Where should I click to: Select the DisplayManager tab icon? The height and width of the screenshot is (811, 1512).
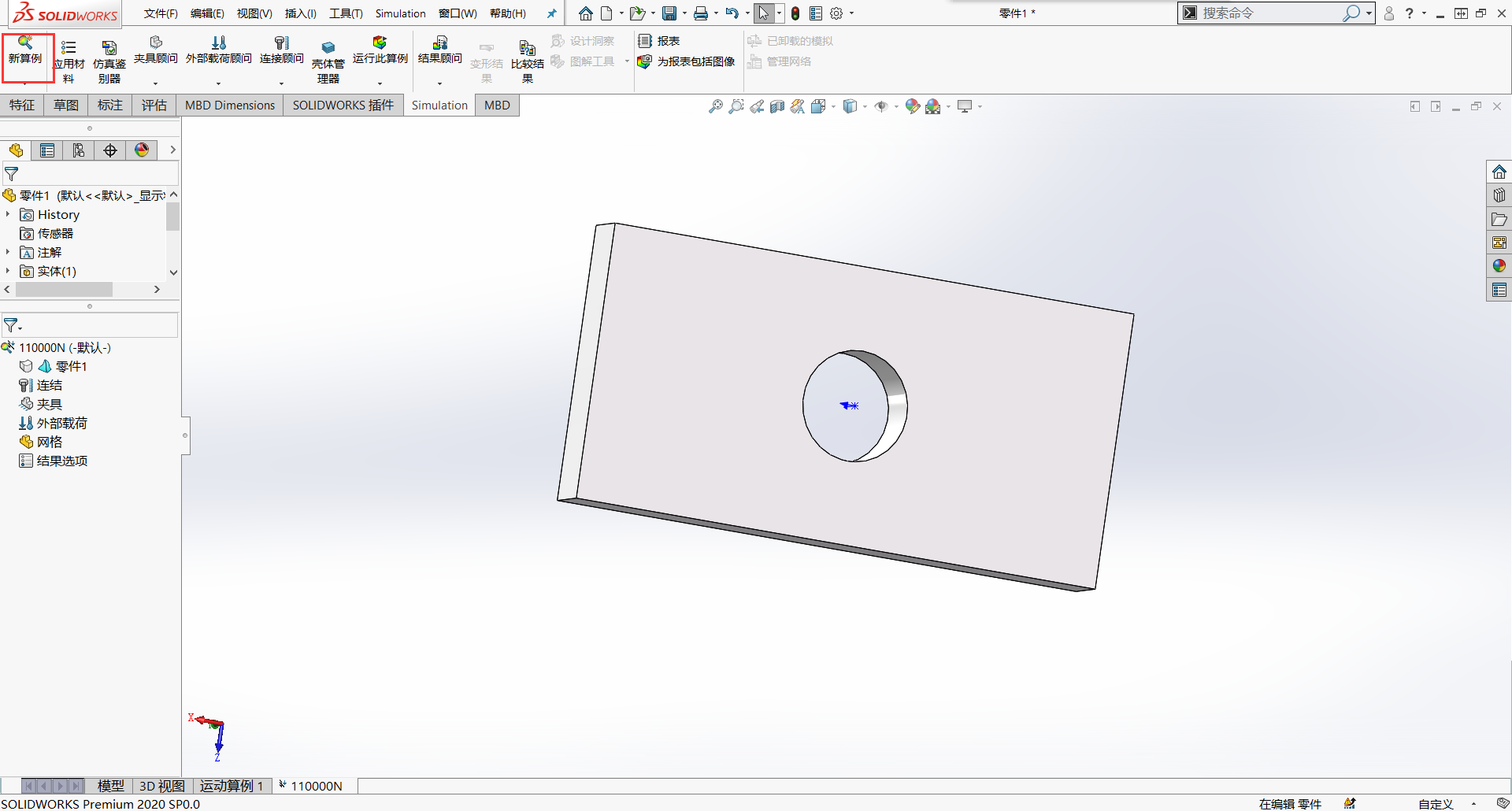[x=142, y=150]
